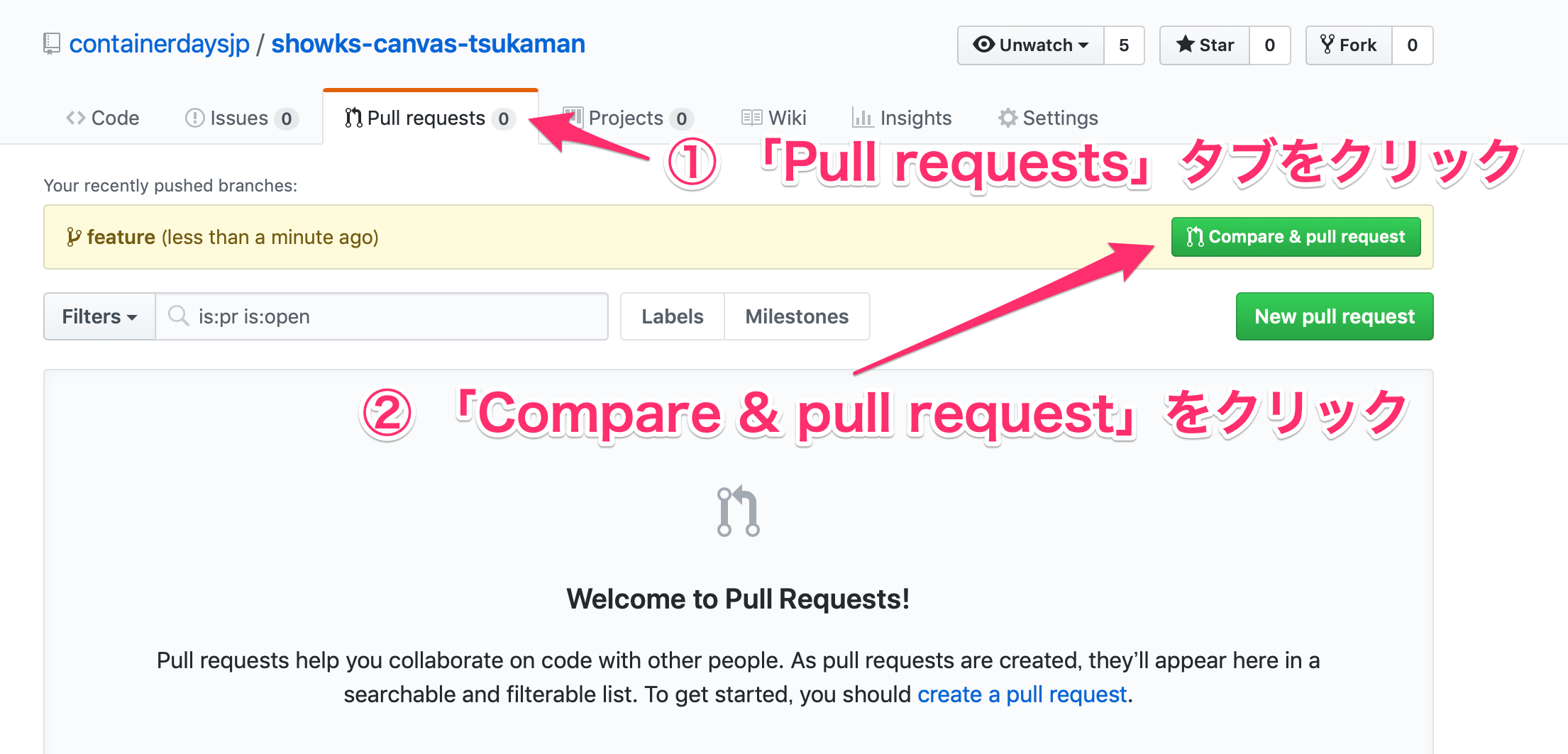Click the Insights graph icon
Screen dimensions: 1568x754
(x=862, y=118)
